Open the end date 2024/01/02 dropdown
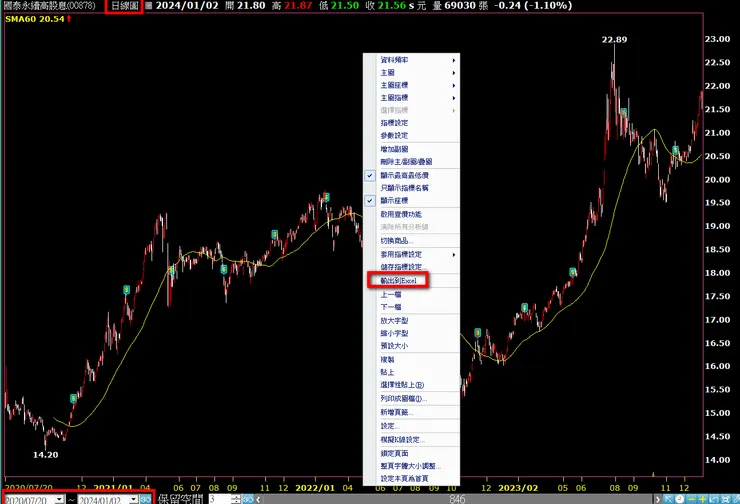Viewport: 740px width, 504px height. click(x=134, y=499)
